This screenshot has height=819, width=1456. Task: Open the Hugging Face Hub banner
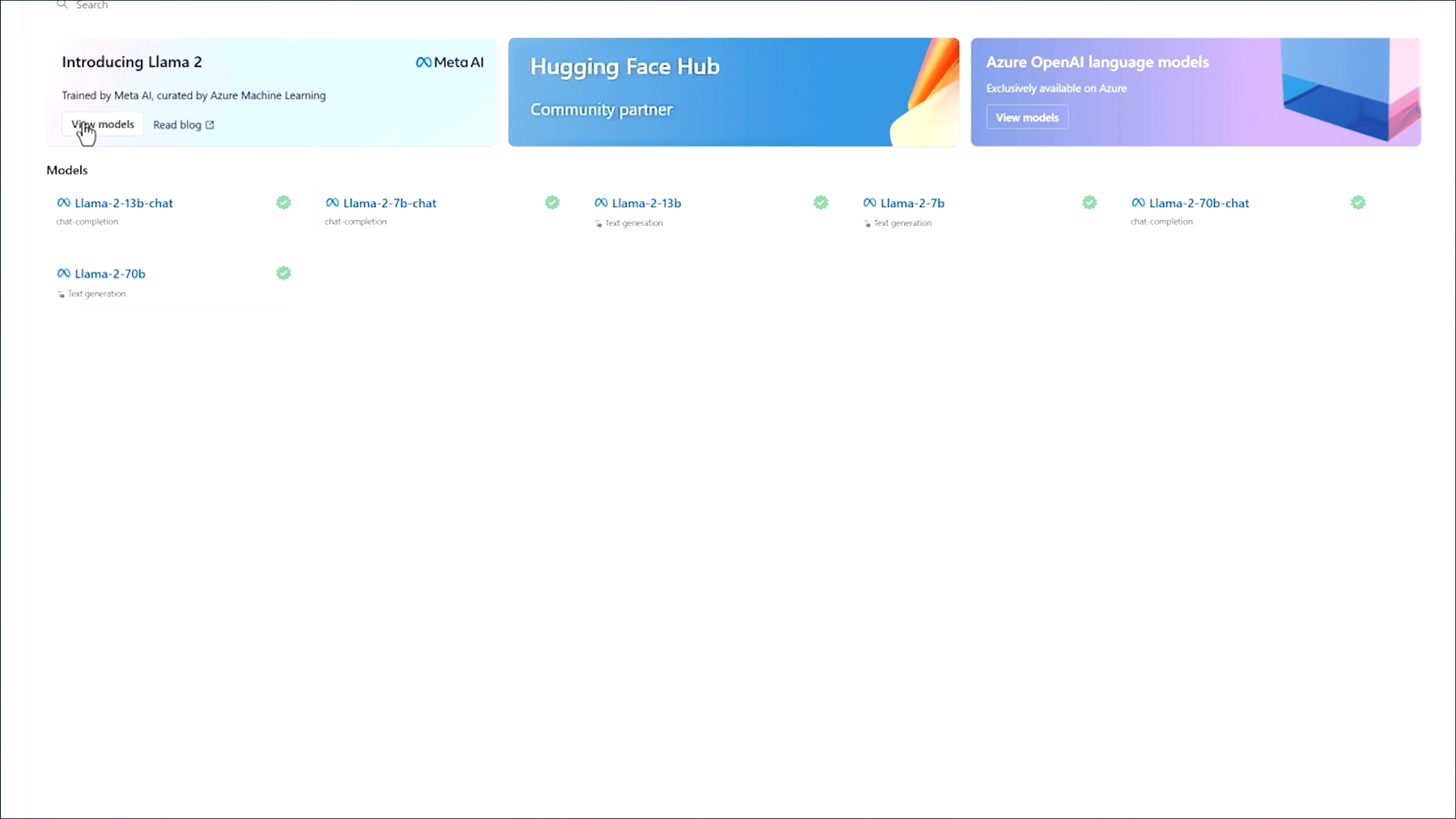pyautogui.click(x=733, y=92)
